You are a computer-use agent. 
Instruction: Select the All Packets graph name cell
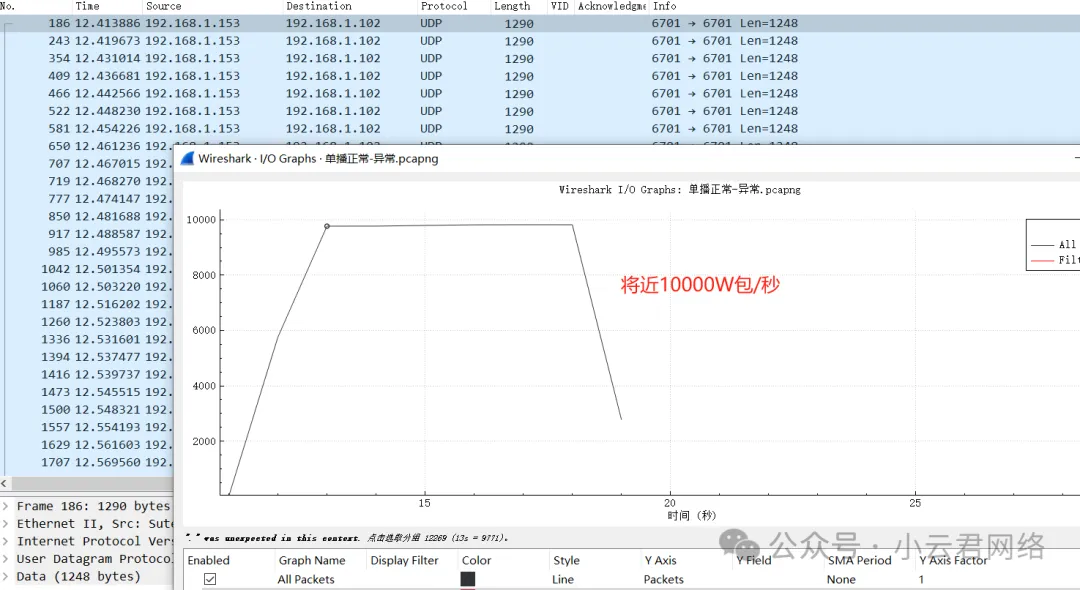[306, 579]
